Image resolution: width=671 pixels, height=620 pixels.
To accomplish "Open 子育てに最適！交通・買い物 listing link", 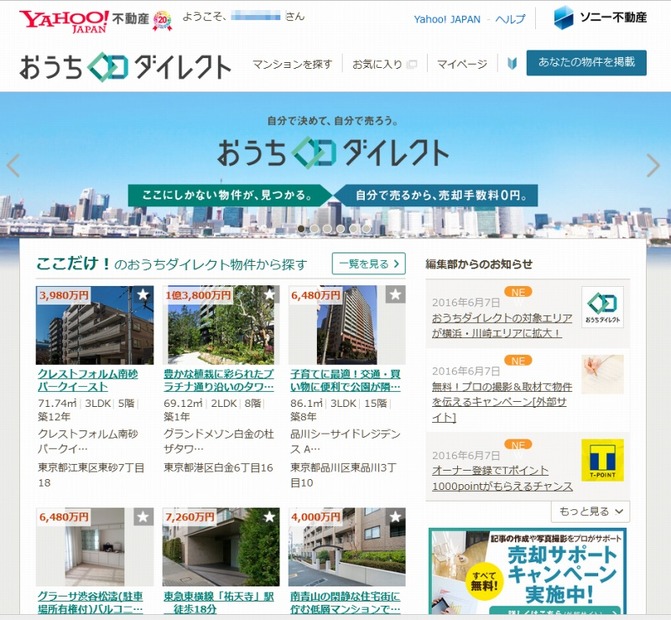I will [x=345, y=380].
